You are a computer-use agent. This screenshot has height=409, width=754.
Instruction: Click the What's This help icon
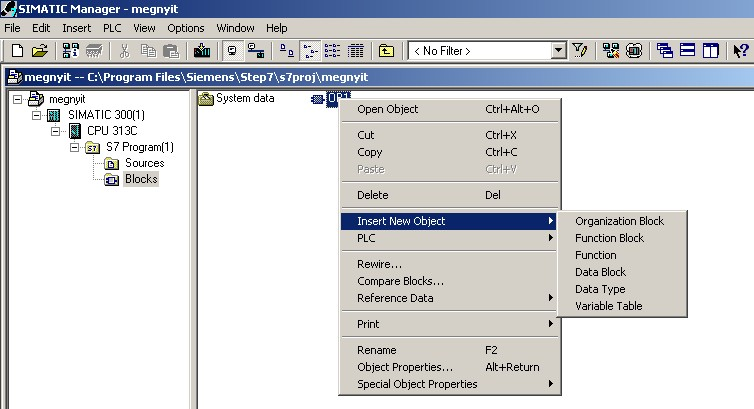point(741,50)
